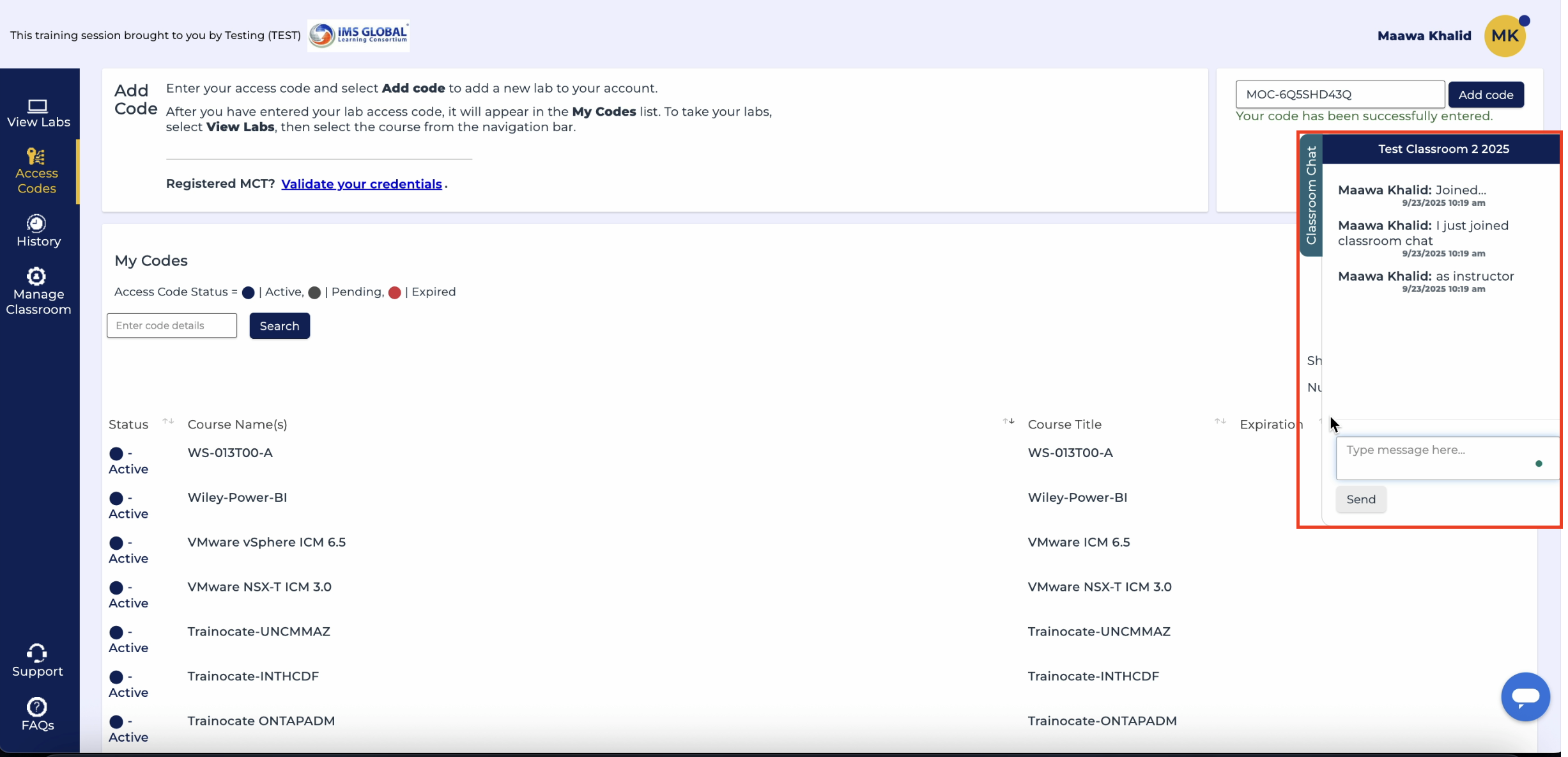Viewport: 1568px width, 757px height.
Task: Select the Access Codes sidebar icon
Action: point(36,157)
